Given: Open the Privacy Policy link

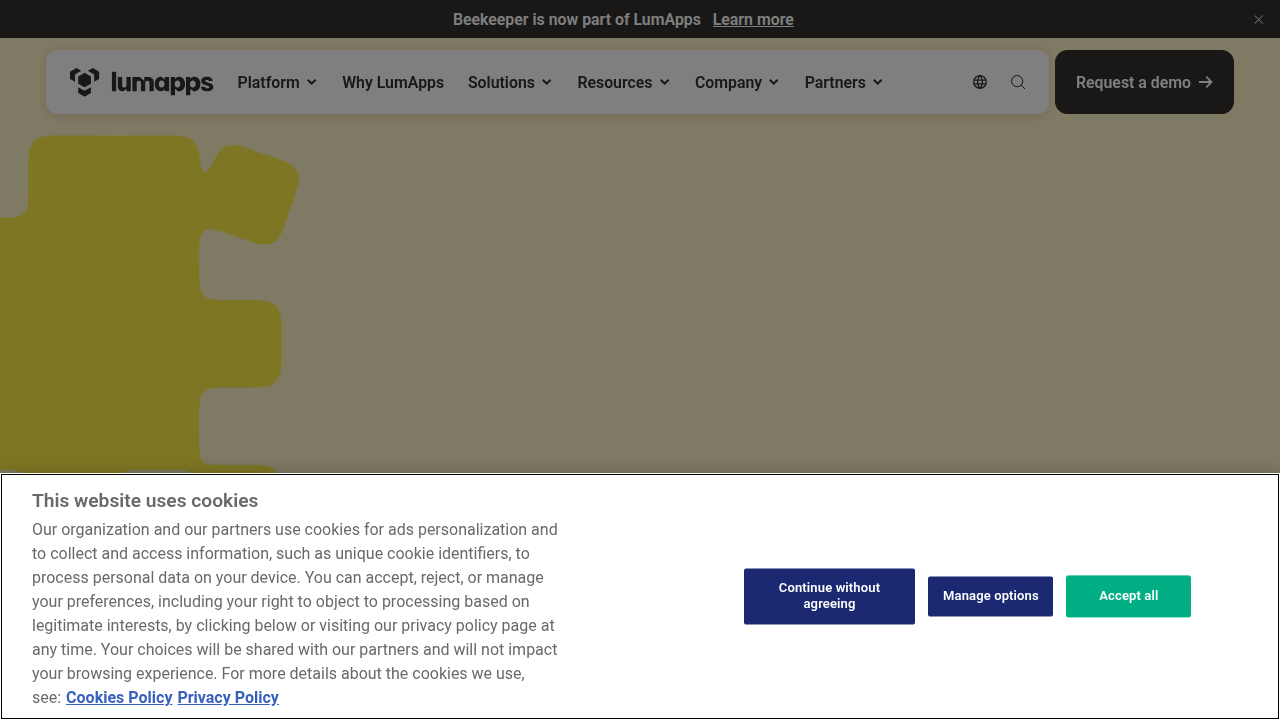Looking at the screenshot, I should coord(228,697).
